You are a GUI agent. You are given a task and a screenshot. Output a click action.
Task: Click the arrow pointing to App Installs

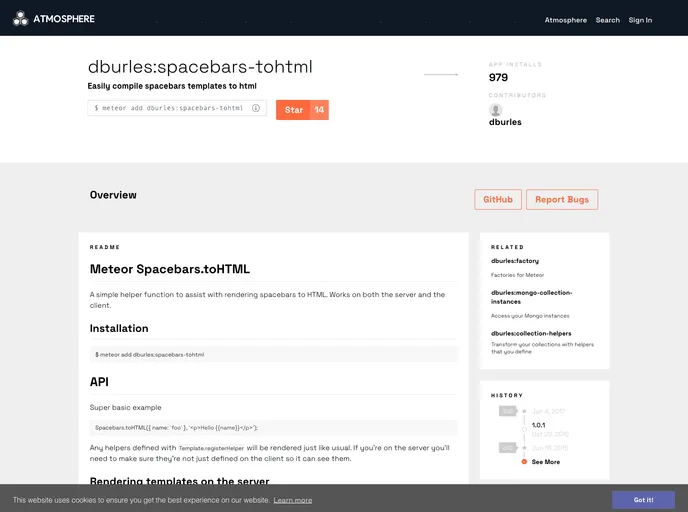click(x=441, y=74)
